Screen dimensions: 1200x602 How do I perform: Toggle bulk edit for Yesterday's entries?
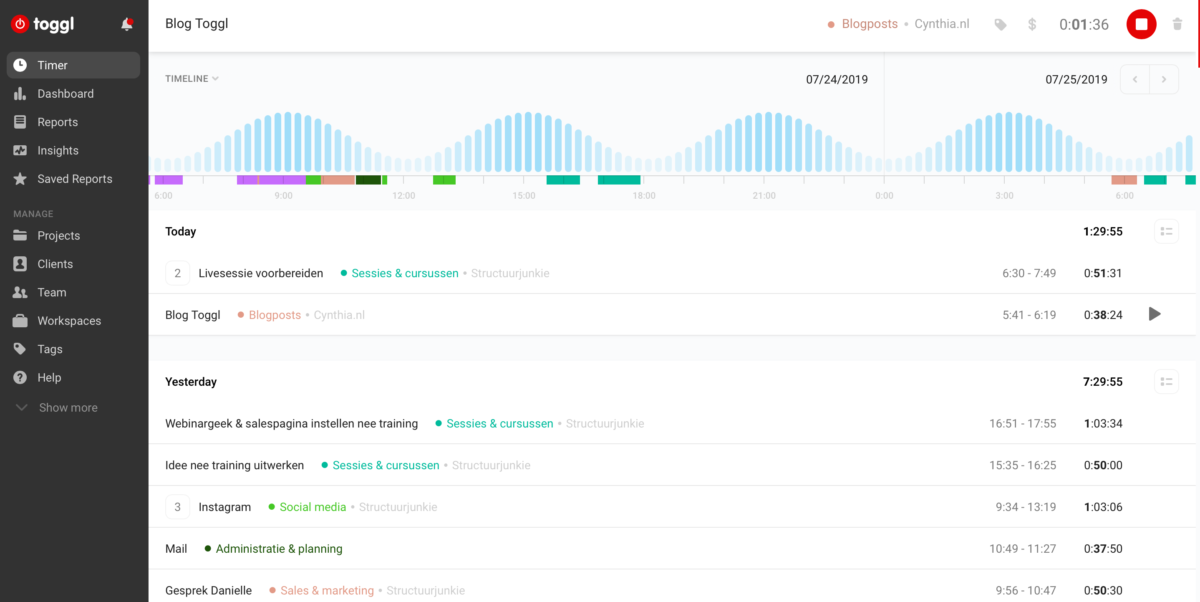click(1166, 382)
